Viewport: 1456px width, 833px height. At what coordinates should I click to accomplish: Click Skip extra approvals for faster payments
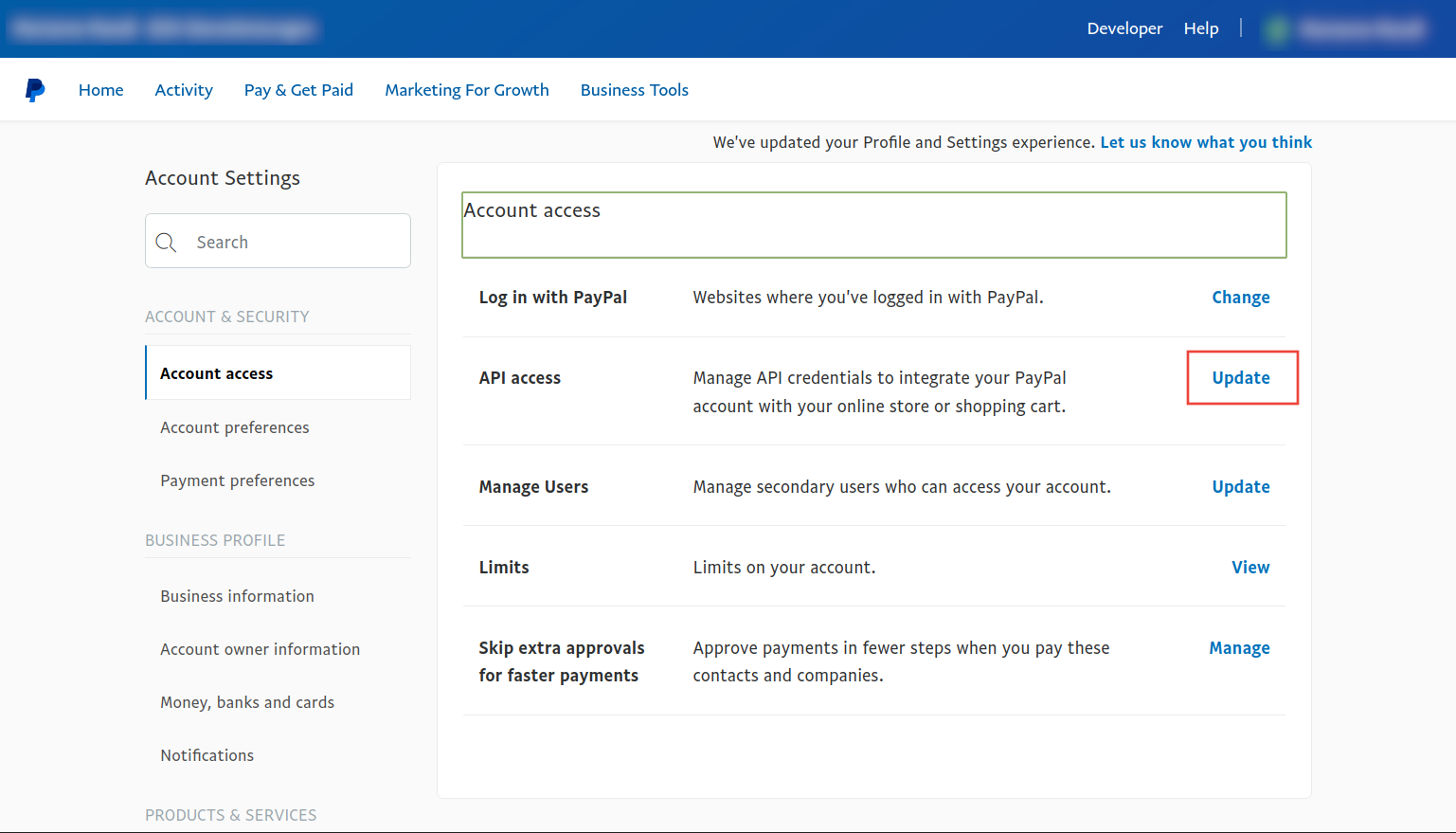[x=562, y=661]
